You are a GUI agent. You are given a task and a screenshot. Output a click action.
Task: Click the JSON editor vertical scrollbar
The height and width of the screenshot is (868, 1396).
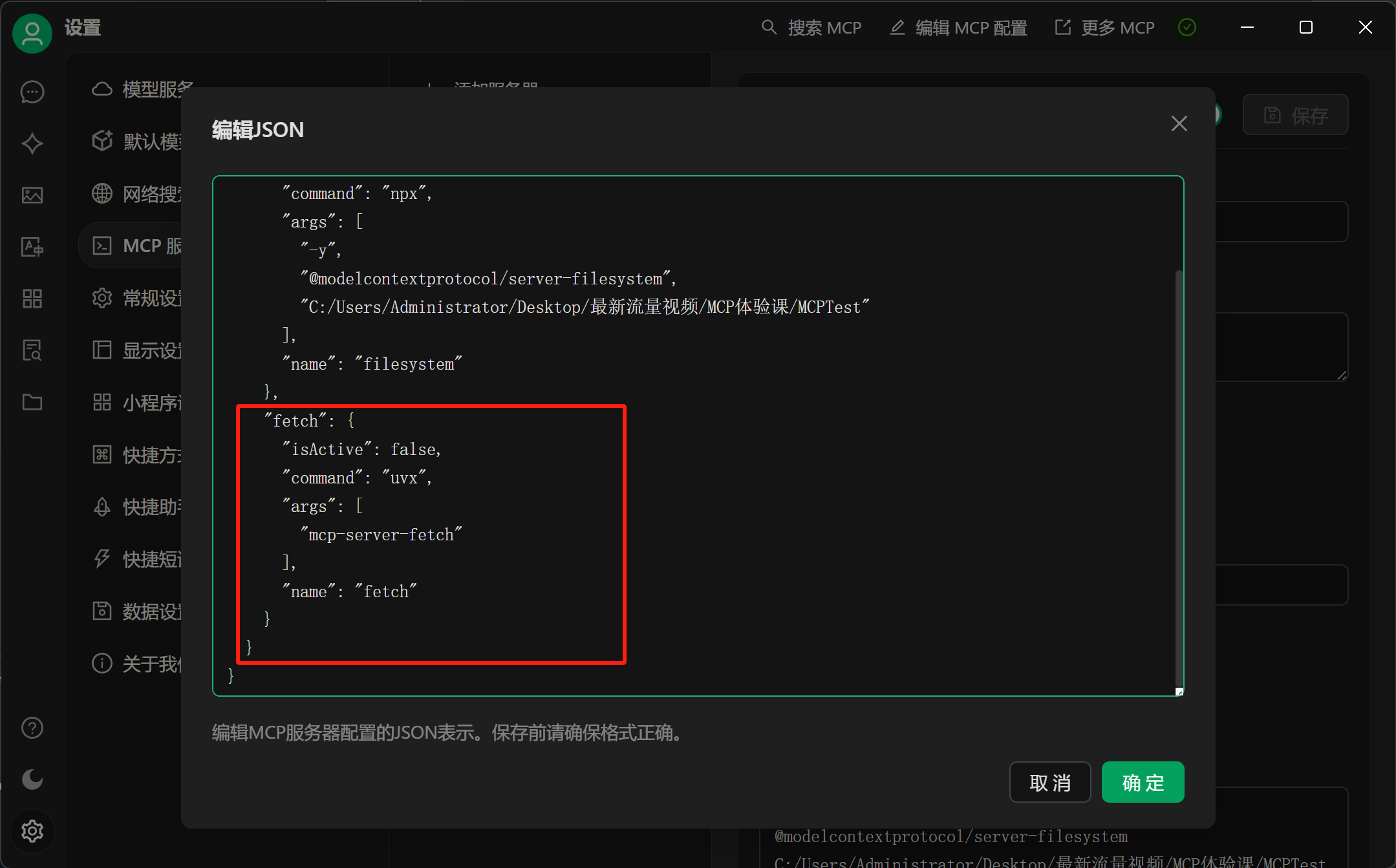[1179, 478]
